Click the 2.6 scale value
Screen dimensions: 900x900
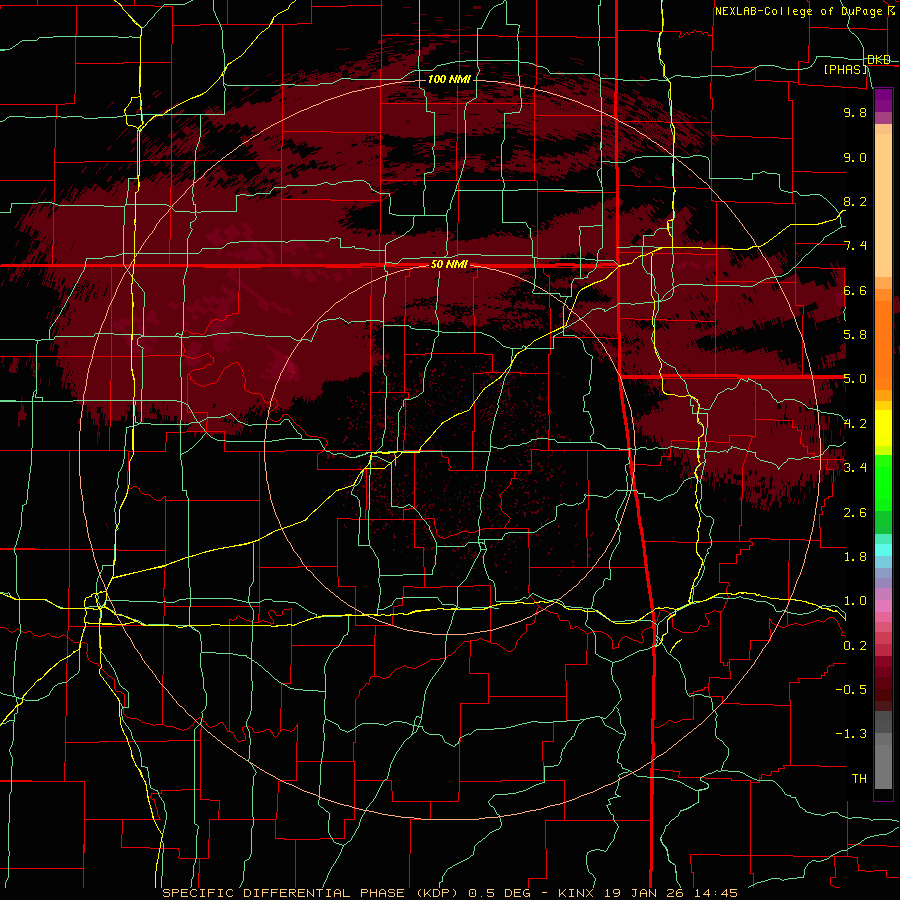click(855, 513)
